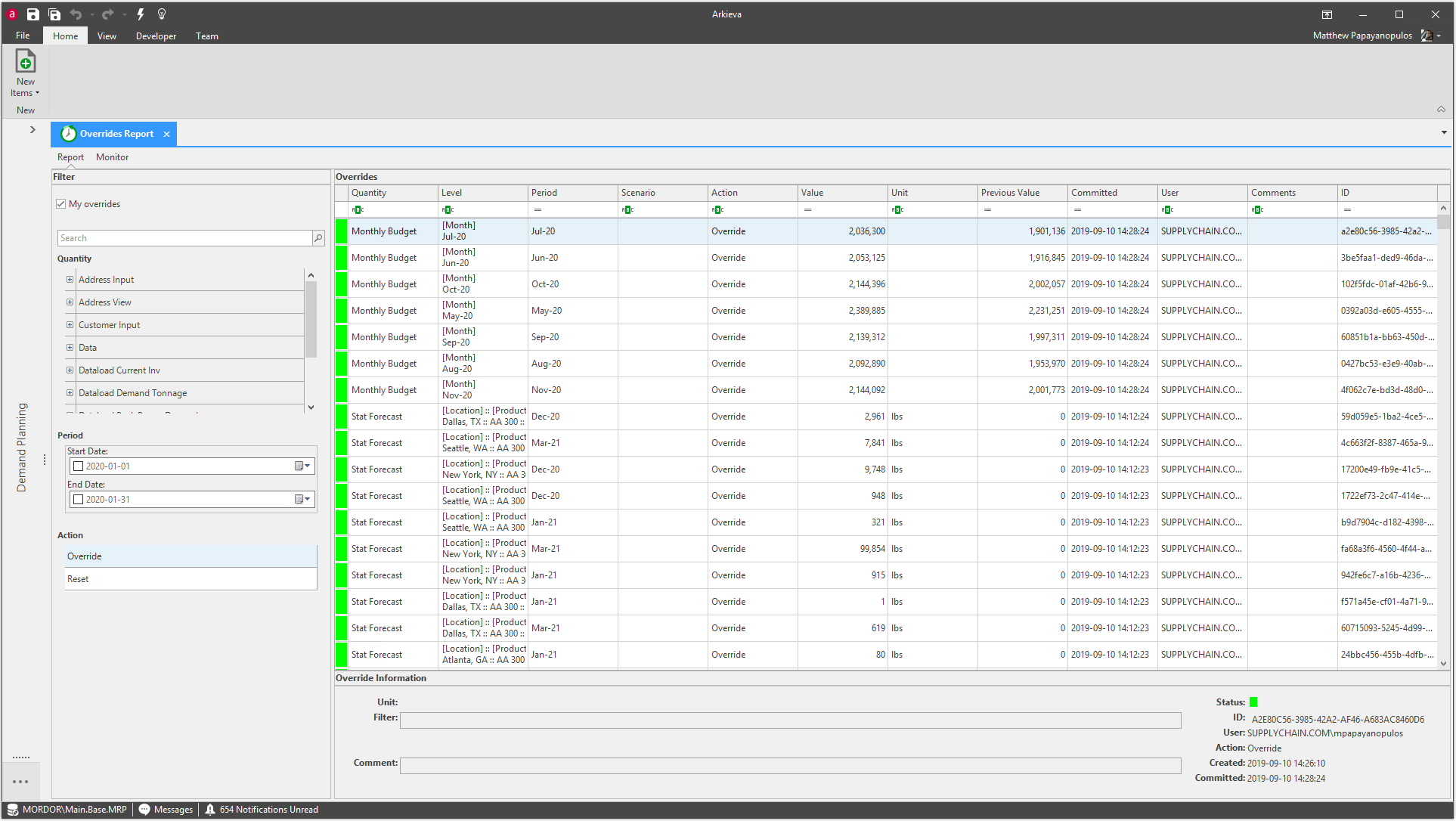Click the search magnifier icon in Filter panel

point(318,238)
